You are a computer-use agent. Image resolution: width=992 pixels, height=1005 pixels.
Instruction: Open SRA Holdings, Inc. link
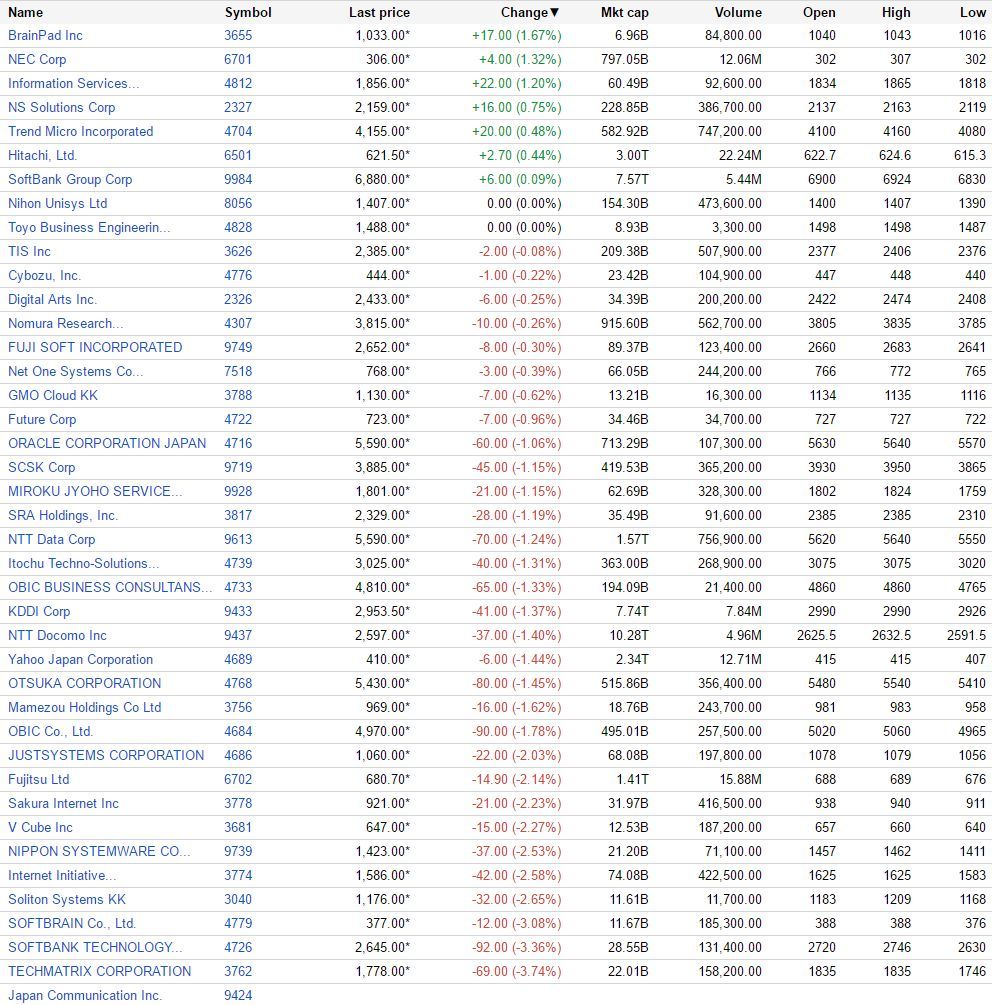(x=63, y=515)
